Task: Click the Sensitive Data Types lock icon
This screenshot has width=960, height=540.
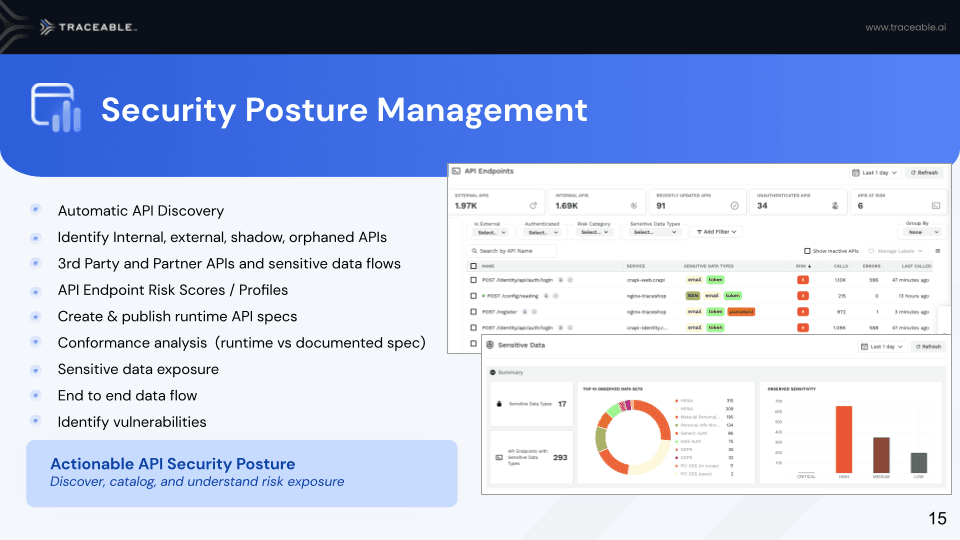Action: pos(498,404)
